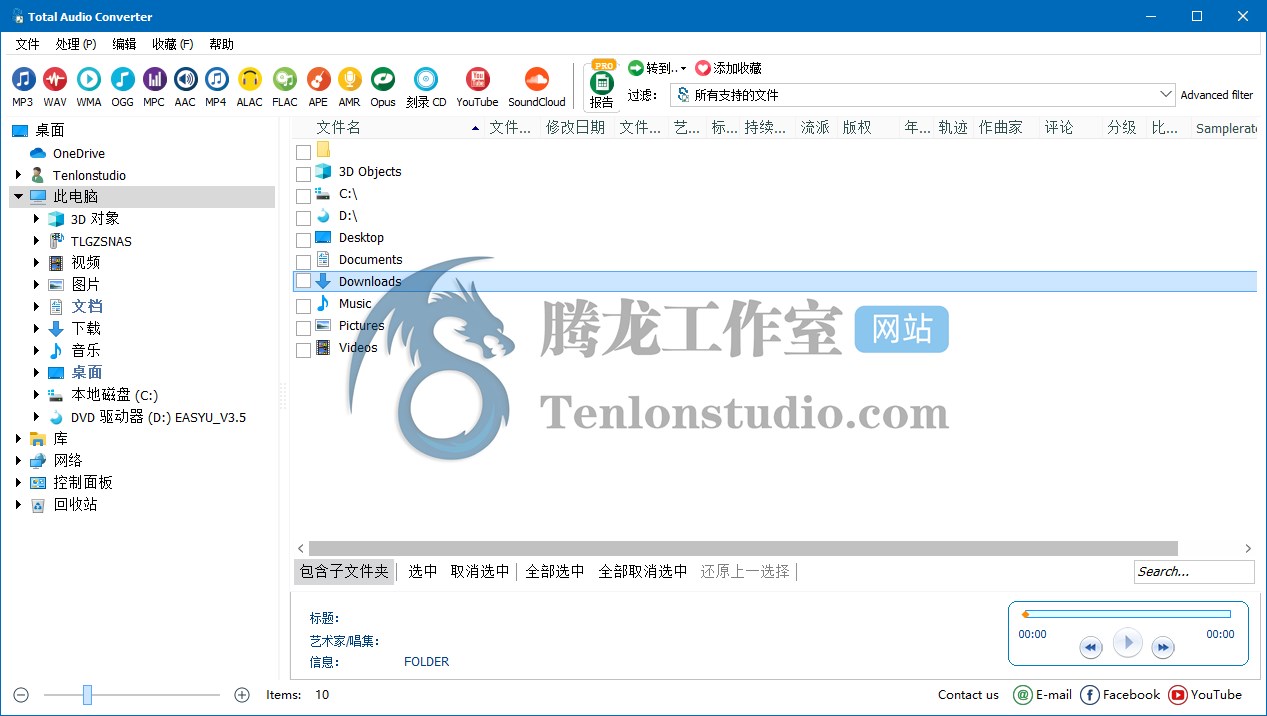
Task: Open the 收藏 (F) menu
Action: click(x=173, y=44)
